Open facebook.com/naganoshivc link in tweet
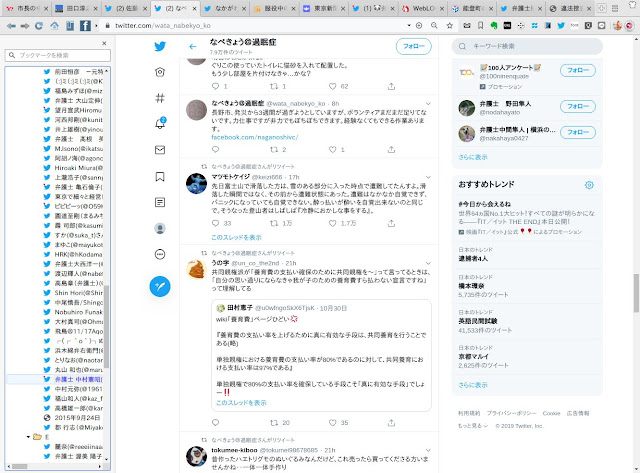This screenshot has width=640, height=473. pos(255,138)
